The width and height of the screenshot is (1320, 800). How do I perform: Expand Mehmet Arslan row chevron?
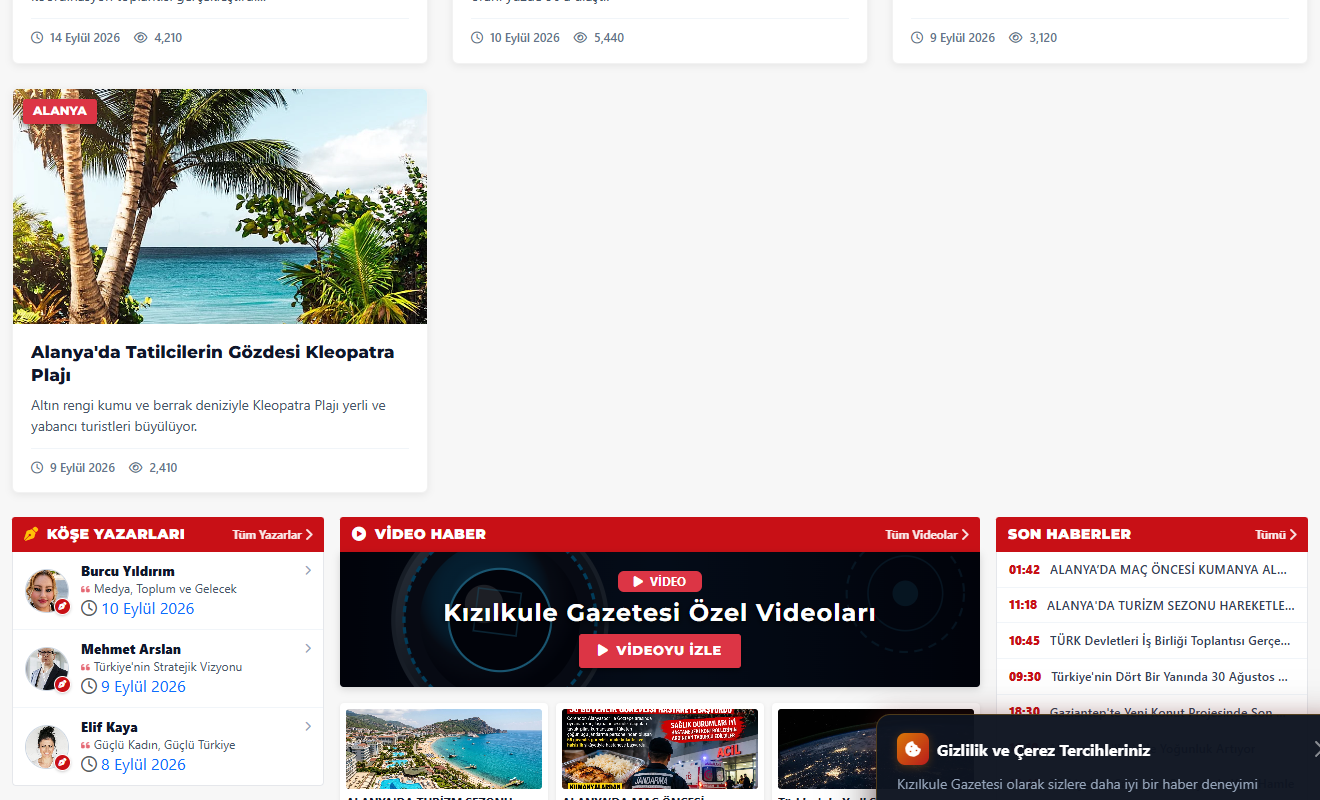point(308,649)
